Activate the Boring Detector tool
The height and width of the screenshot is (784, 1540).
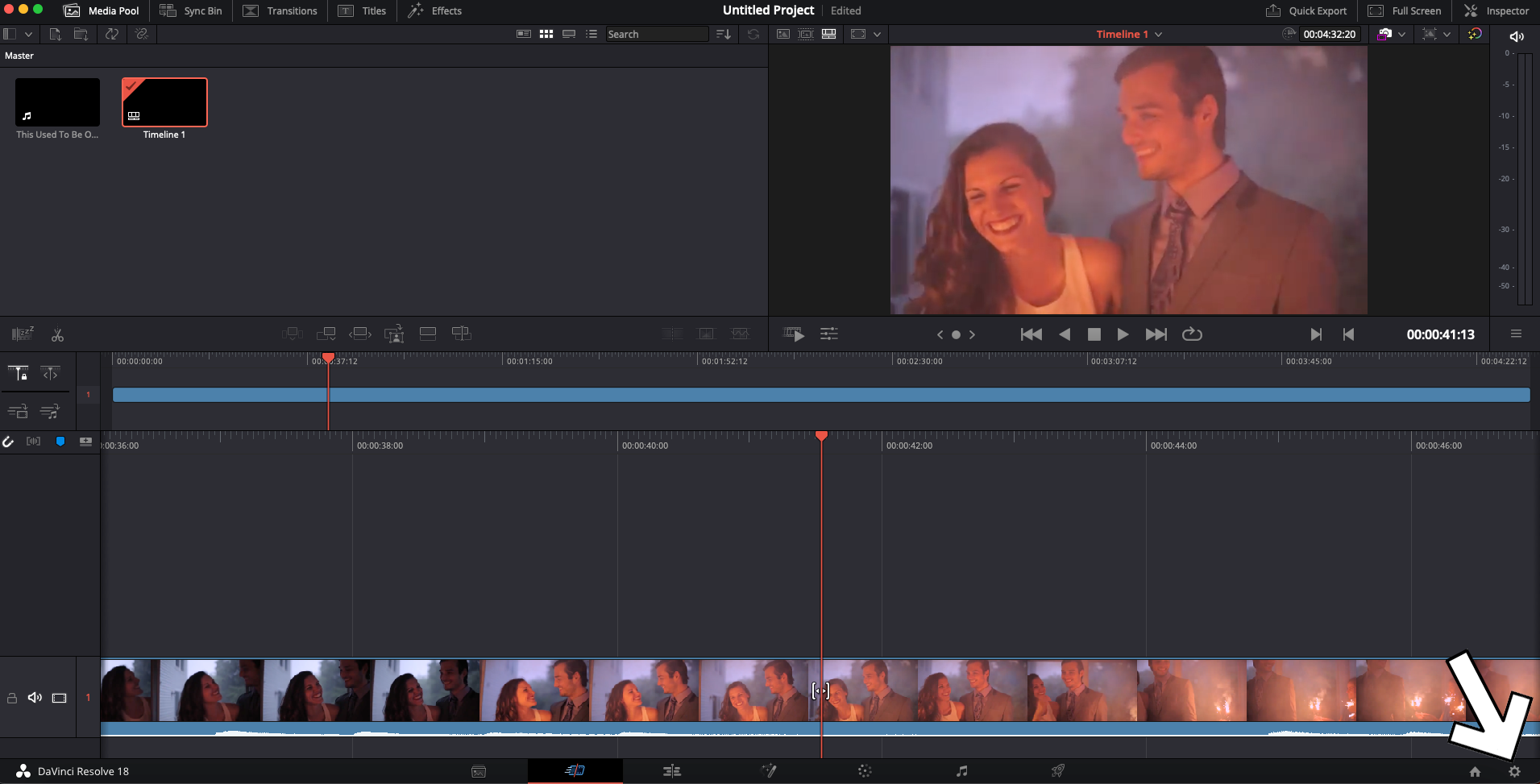(x=22, y=334)
